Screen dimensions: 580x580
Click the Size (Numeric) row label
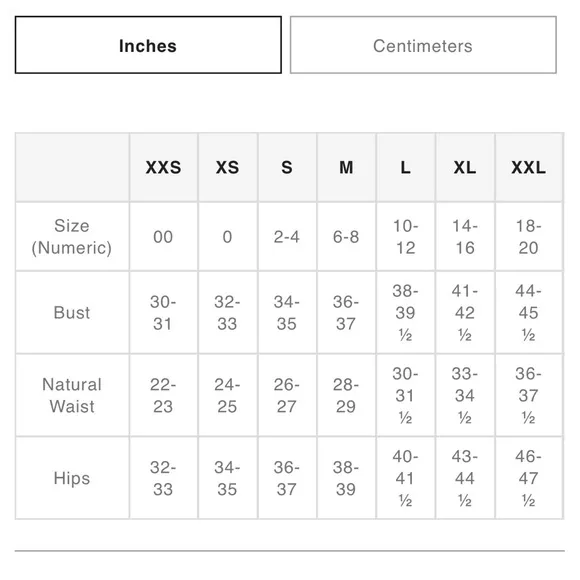[x=72, y=237]
